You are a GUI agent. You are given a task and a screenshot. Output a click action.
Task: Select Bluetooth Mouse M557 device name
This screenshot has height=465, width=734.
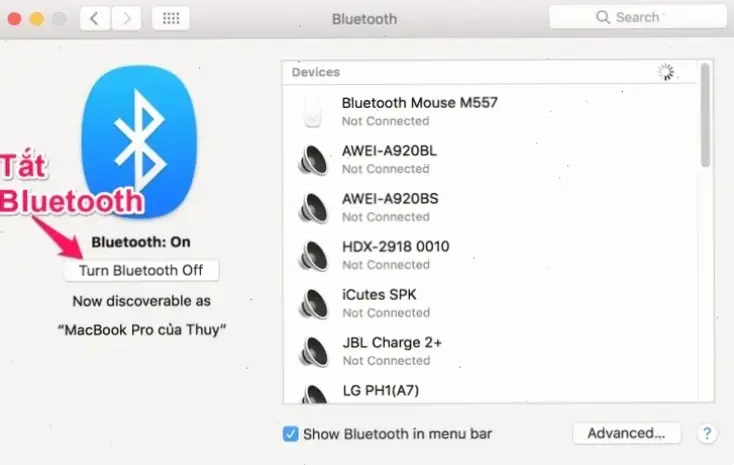(x=419, y=103)
